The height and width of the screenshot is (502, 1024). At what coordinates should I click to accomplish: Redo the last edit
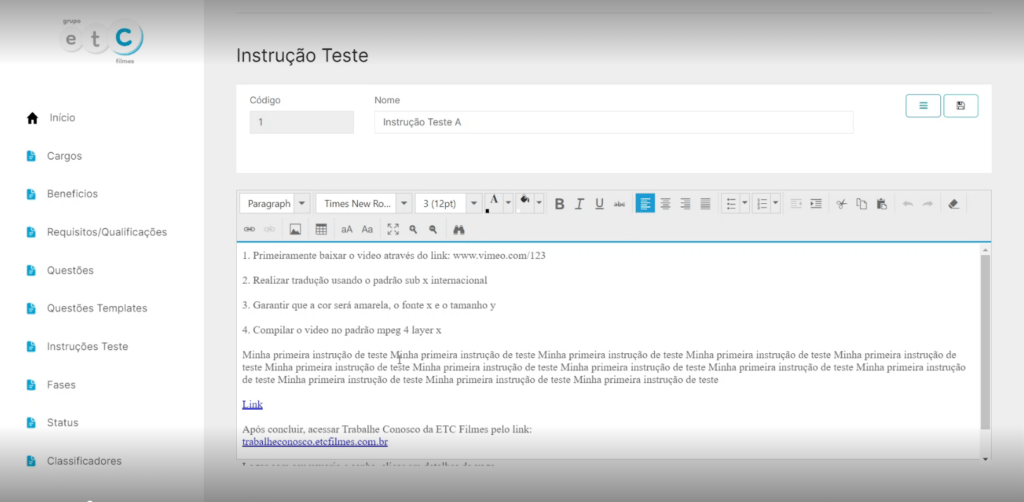927,204
